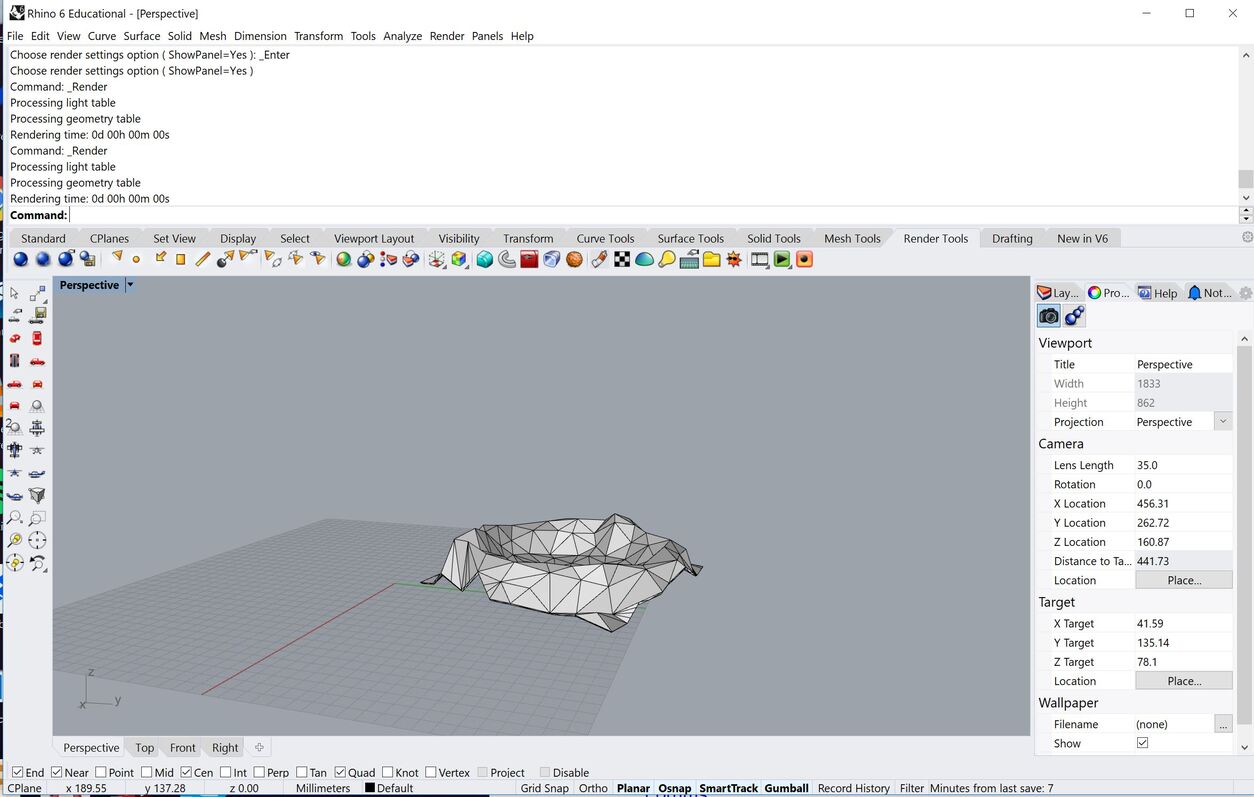Switch to the Mesh Tools toolbar tab
The image size is (1254, 797).
pos(852,238)
